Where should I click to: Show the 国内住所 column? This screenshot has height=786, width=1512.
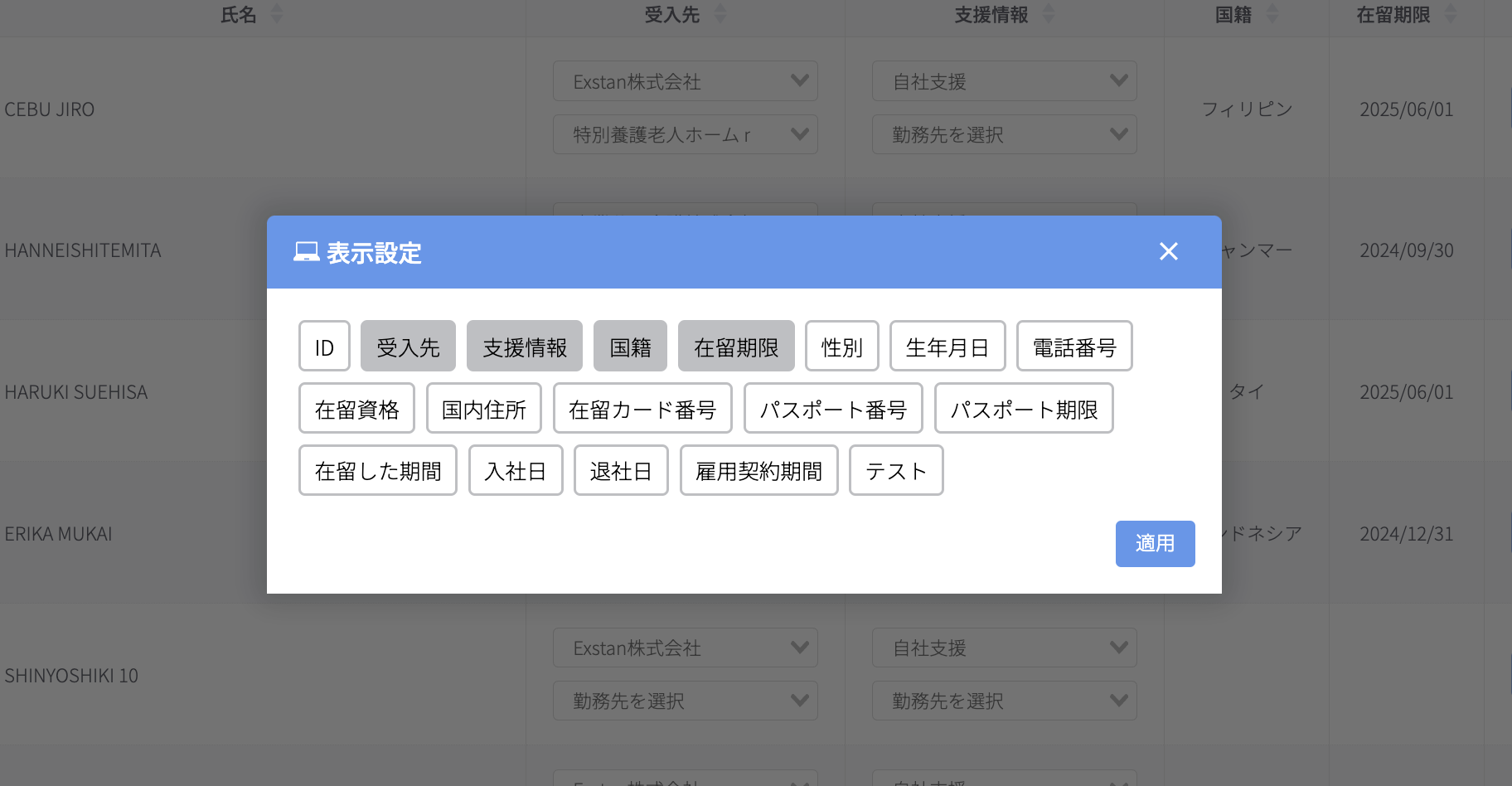(483, 409)
